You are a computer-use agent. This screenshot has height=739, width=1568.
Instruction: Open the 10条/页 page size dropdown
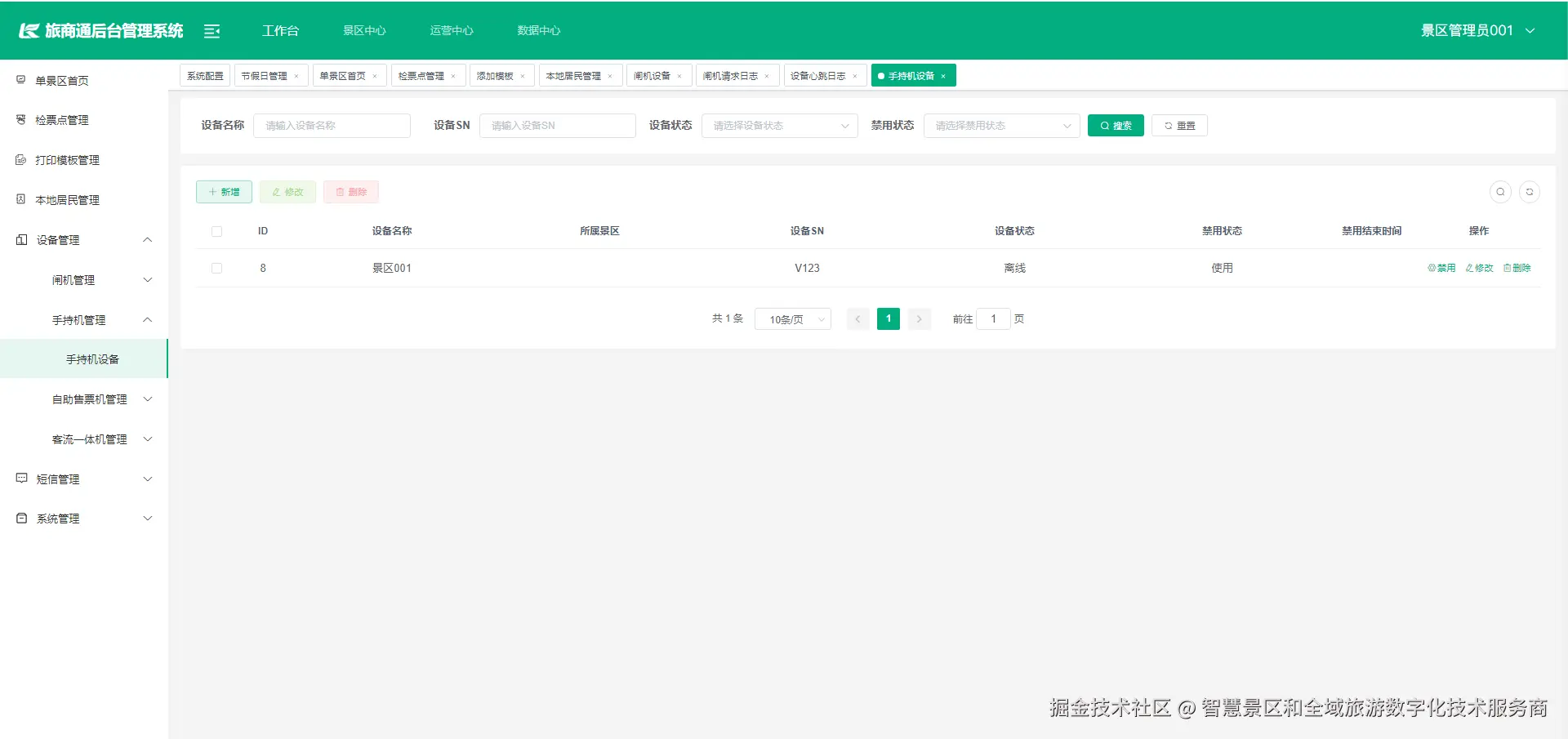[x=791, y=318]
